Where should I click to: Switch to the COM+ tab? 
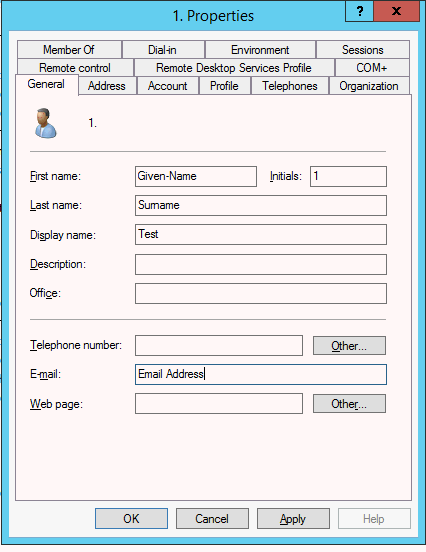coord(372,68)
